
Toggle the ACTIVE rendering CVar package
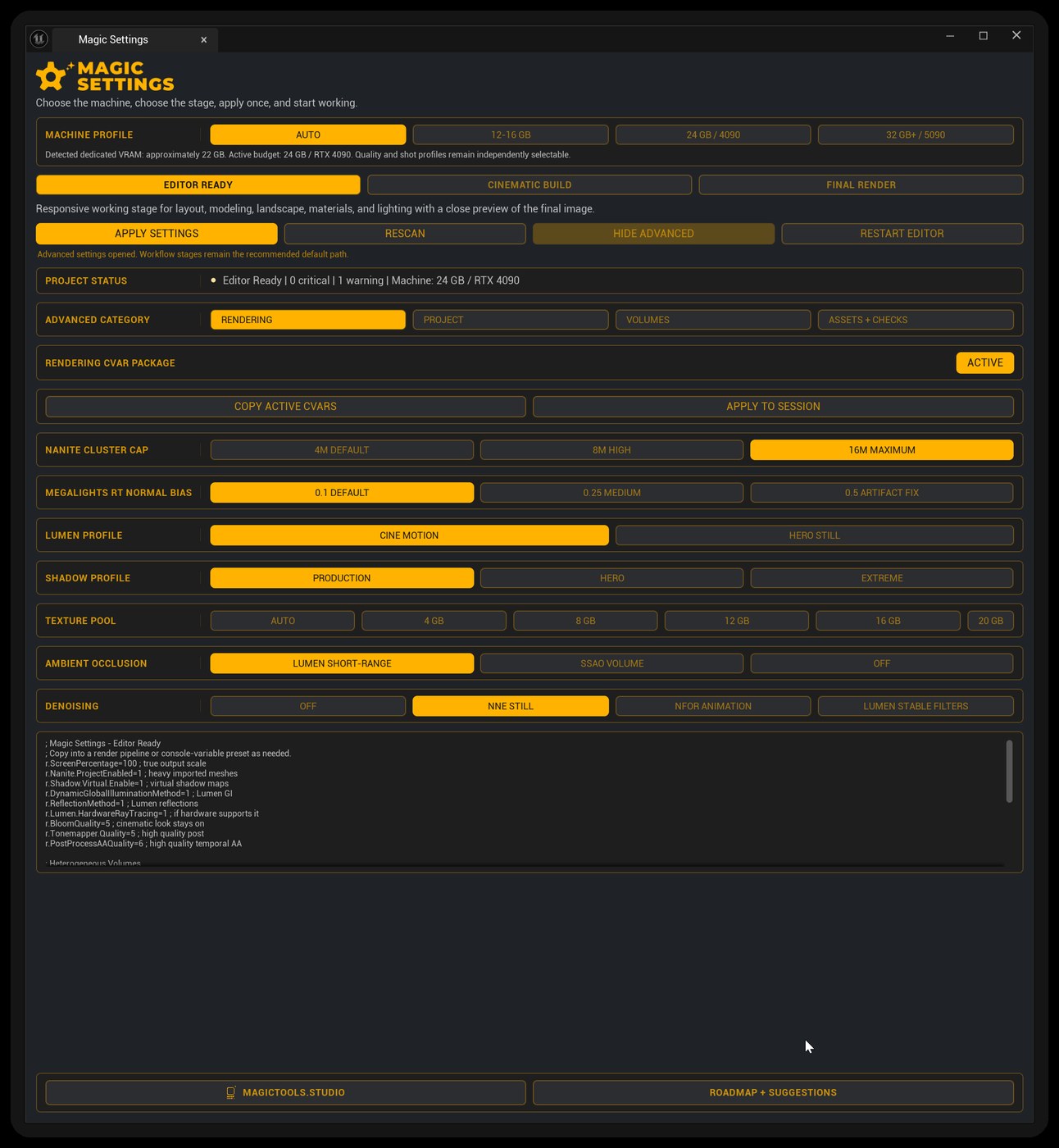tap(984, 362)
